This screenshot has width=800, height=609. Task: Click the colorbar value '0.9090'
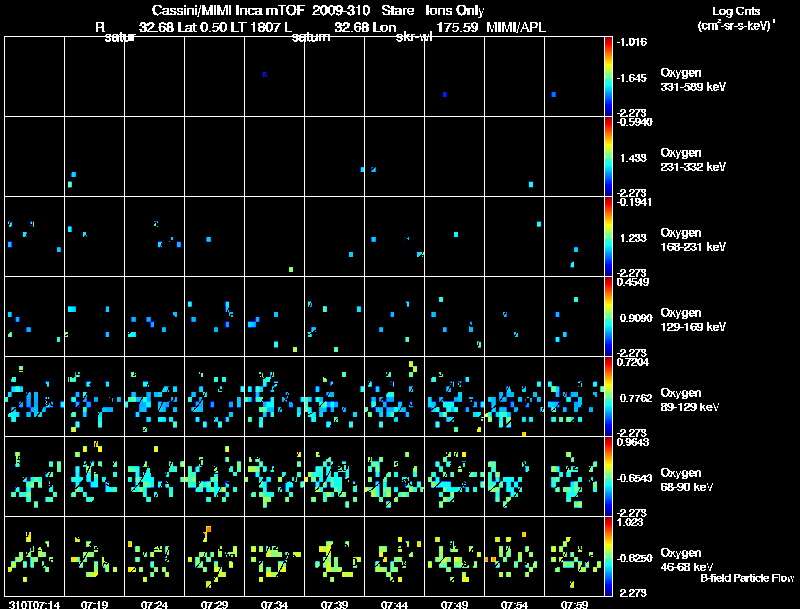click(636, 318)
